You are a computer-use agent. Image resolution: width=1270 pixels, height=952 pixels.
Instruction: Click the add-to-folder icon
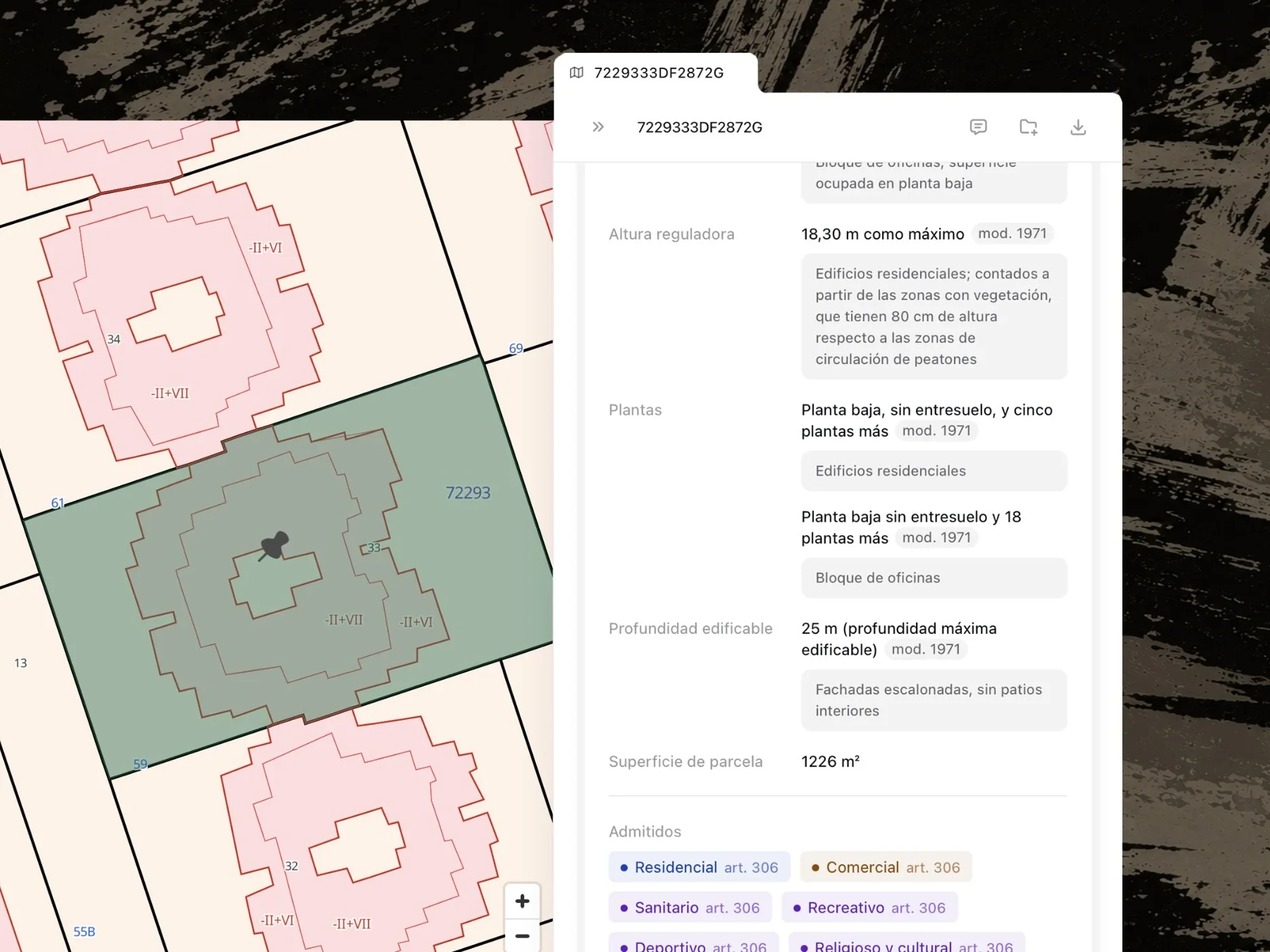1028,127
